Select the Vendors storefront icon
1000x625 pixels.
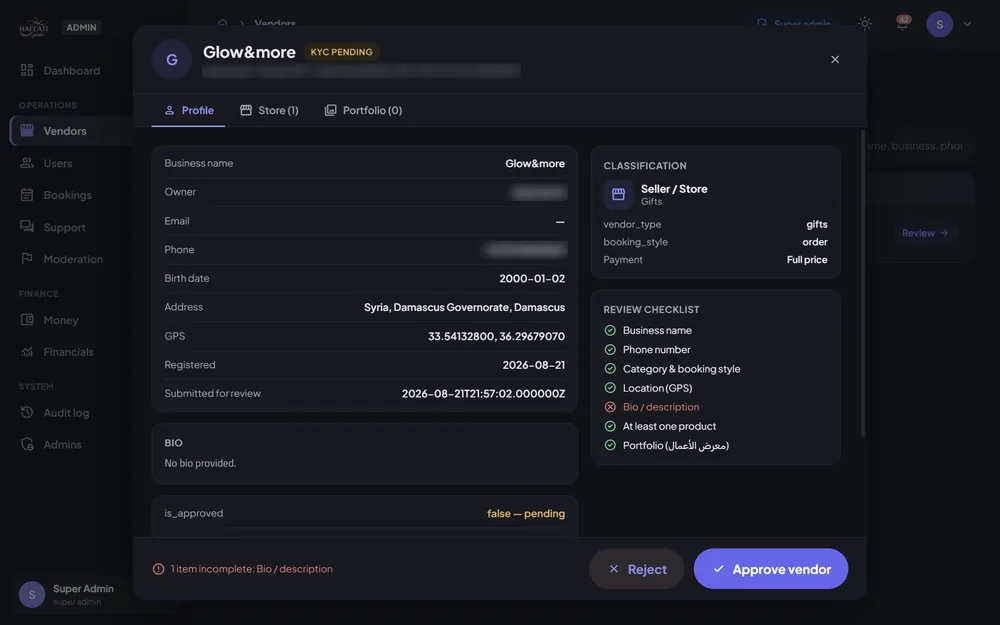[27, 130]
